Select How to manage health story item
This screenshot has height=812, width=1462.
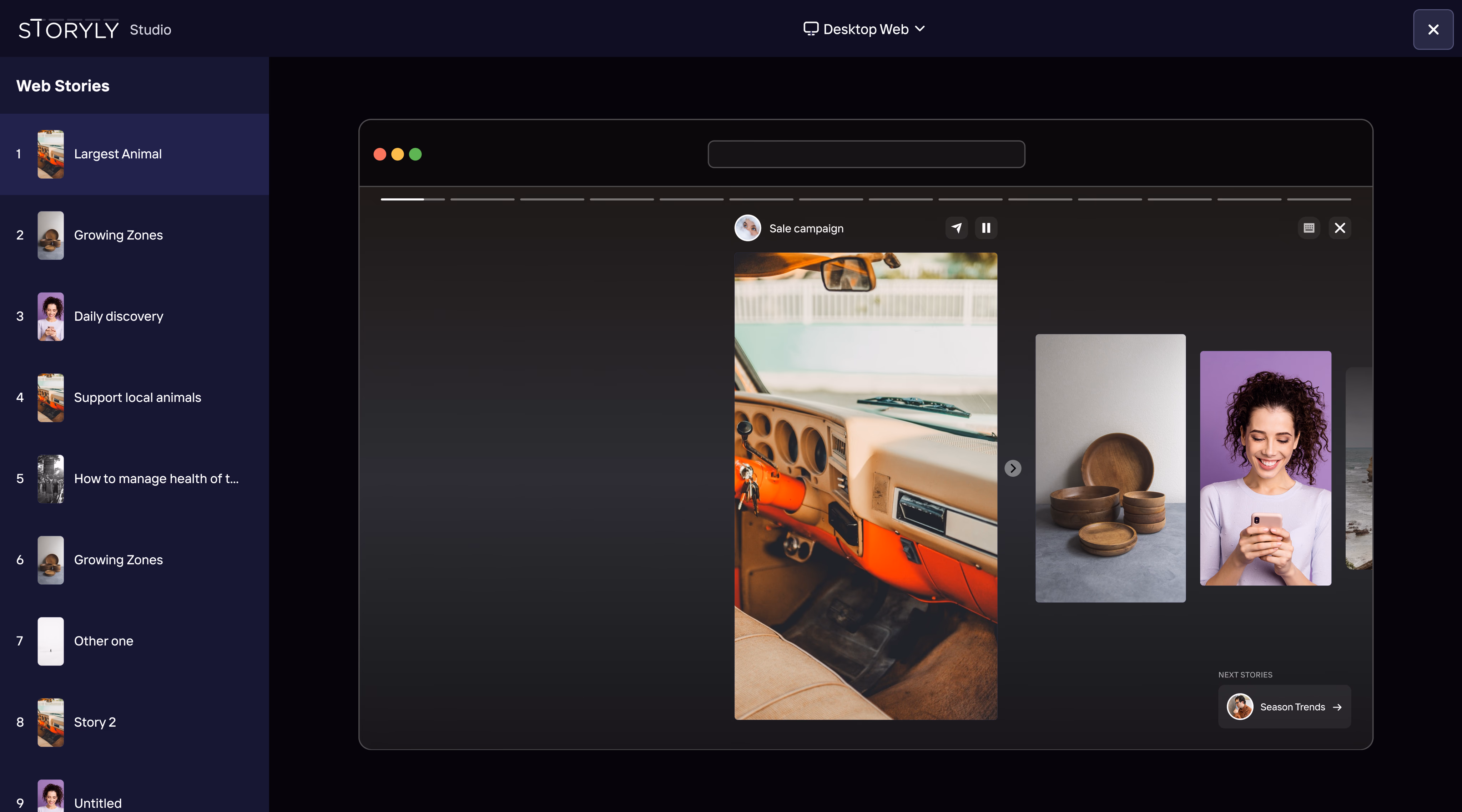[135, 479]
